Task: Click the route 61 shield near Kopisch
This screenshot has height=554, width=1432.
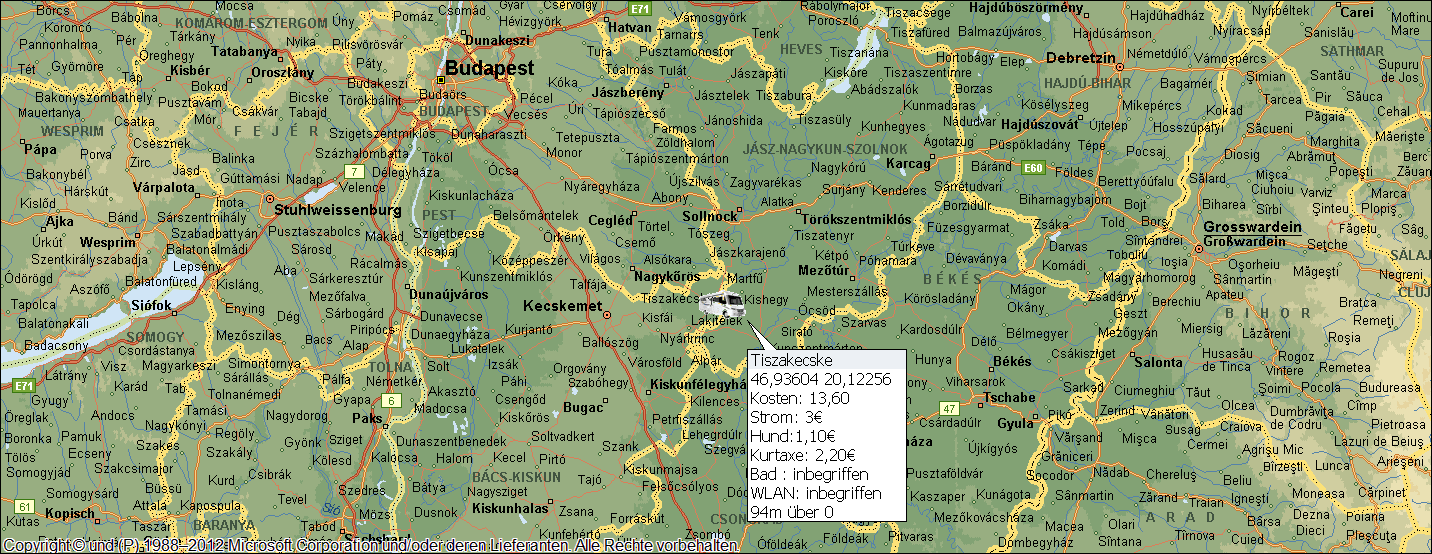Action: pyautogui.click(x=25, y=506)
